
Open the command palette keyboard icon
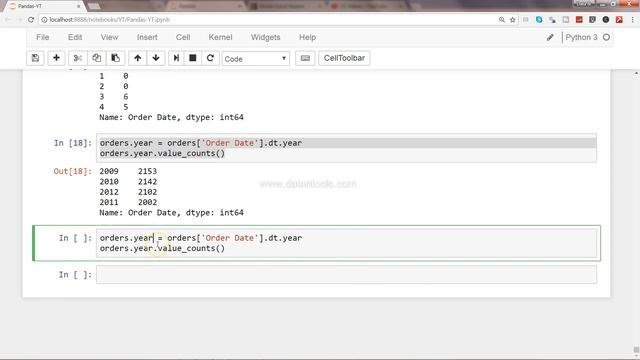tap(305, 58)
